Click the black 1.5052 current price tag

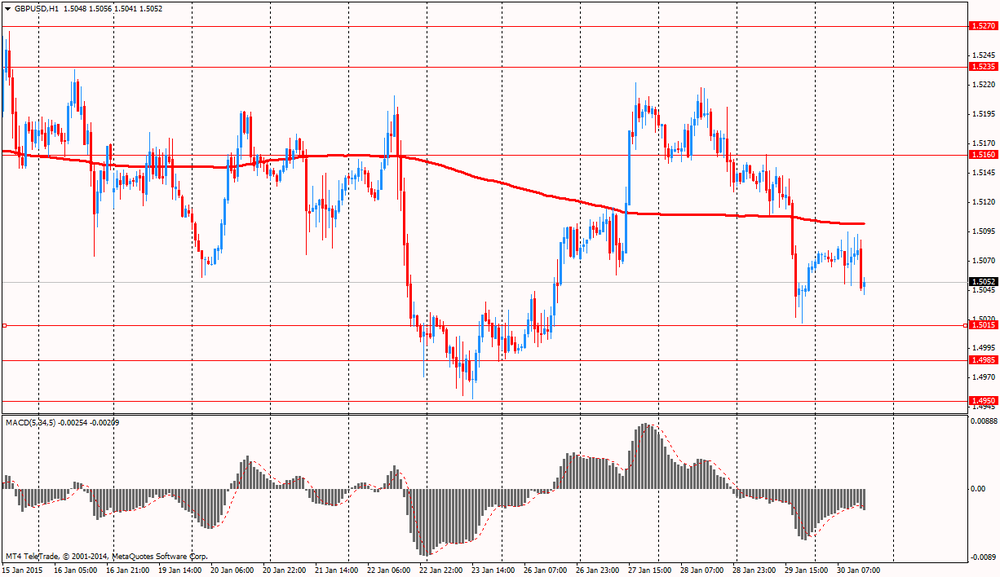click(982, 282)
